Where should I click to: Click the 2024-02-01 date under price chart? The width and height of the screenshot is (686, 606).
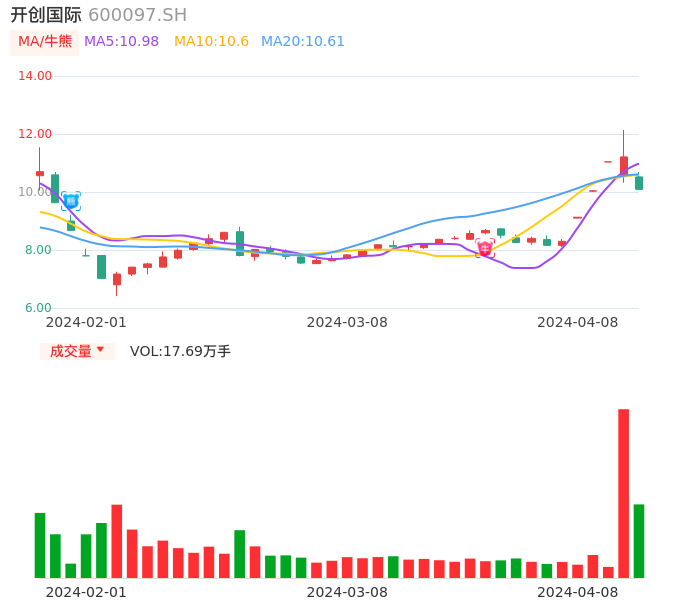click(x=86, y=322)
